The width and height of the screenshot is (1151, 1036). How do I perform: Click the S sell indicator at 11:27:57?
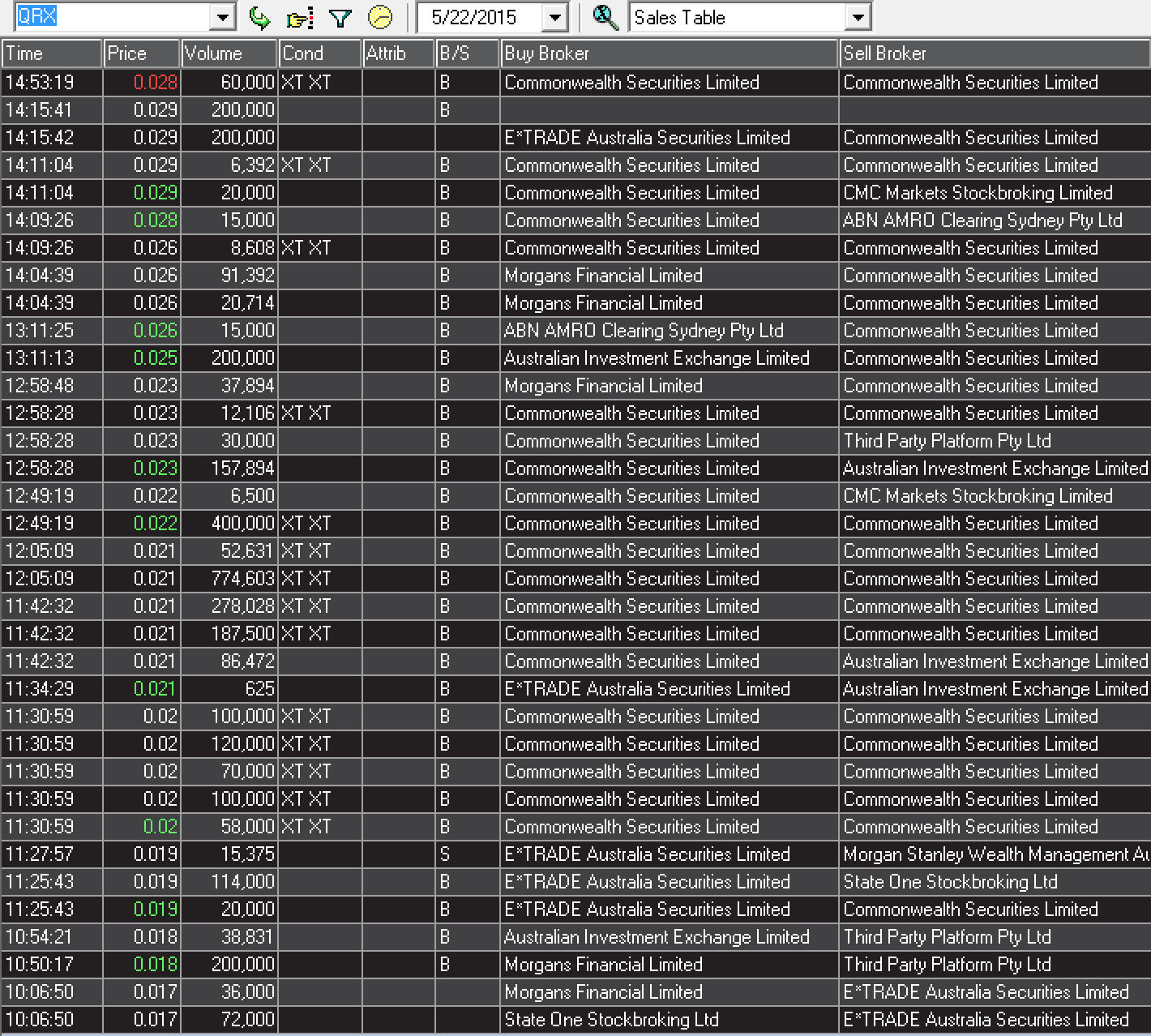coord(467,854)
